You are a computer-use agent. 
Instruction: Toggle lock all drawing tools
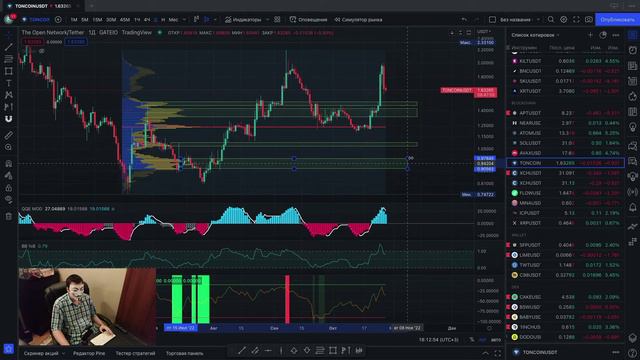(9, 188)
